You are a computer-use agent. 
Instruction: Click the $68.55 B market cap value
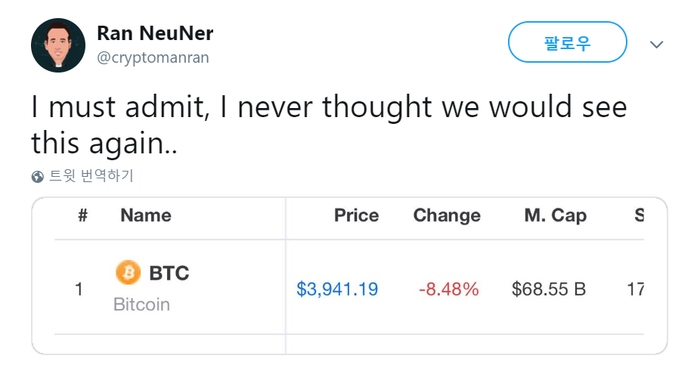tap(549, 289)
